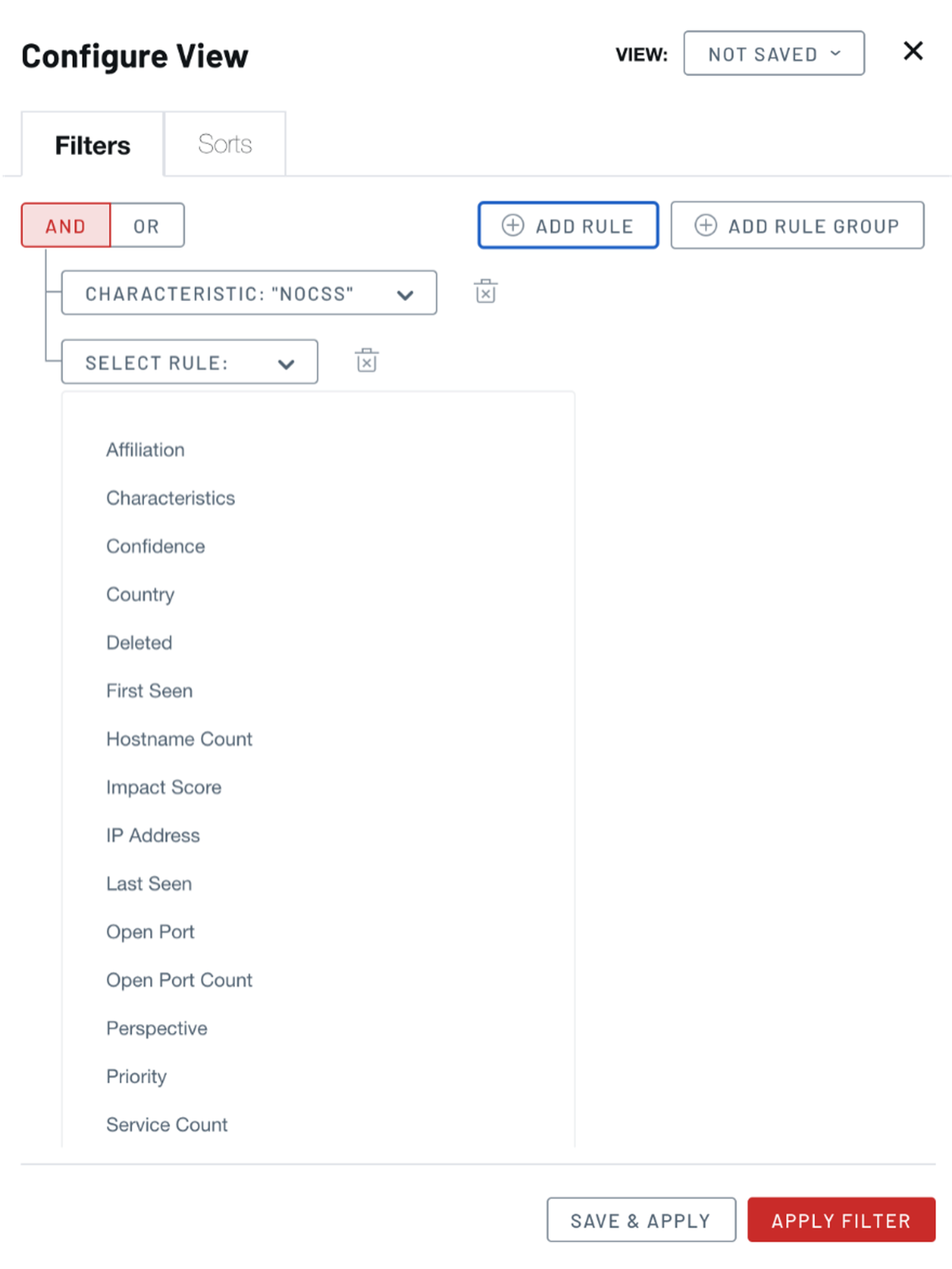The width and height of the screenshot is (952, 1269).
Task: Switch to the Sorts tab
Action: tap(225, 144)
